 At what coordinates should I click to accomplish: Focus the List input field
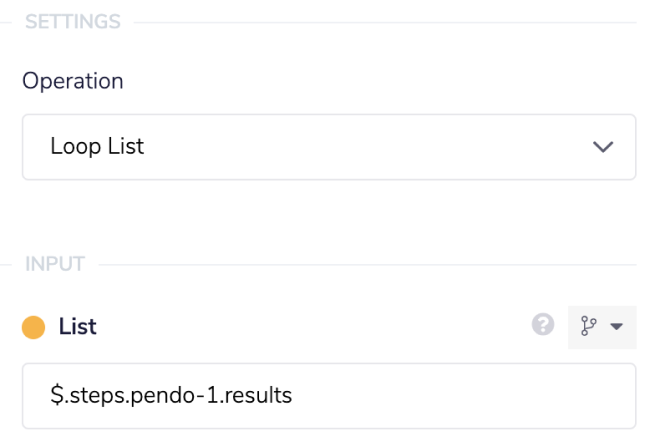point(329,395)
